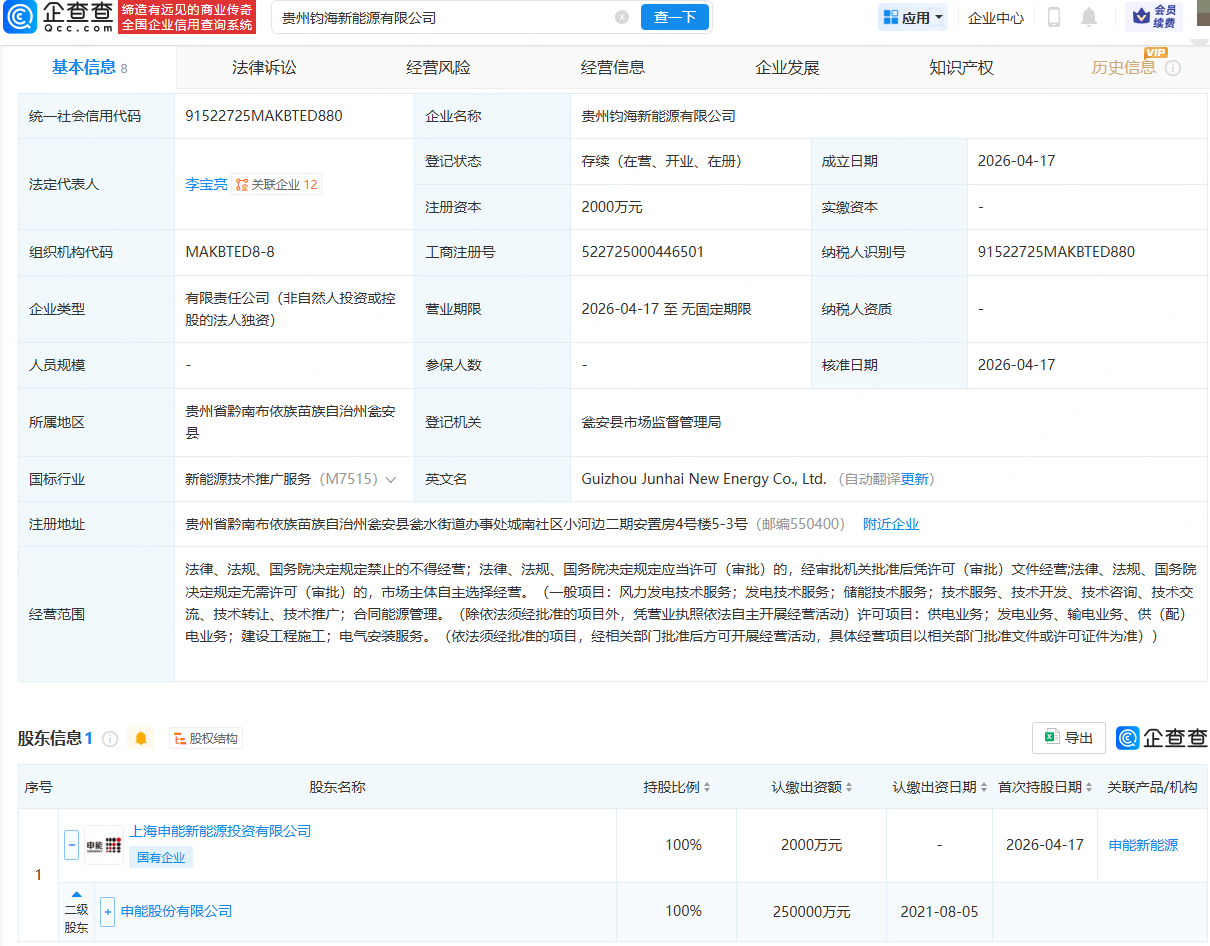Screen dimensions: 1210x946
Task: Click the 查一下 search button
Action: [674, 17]
